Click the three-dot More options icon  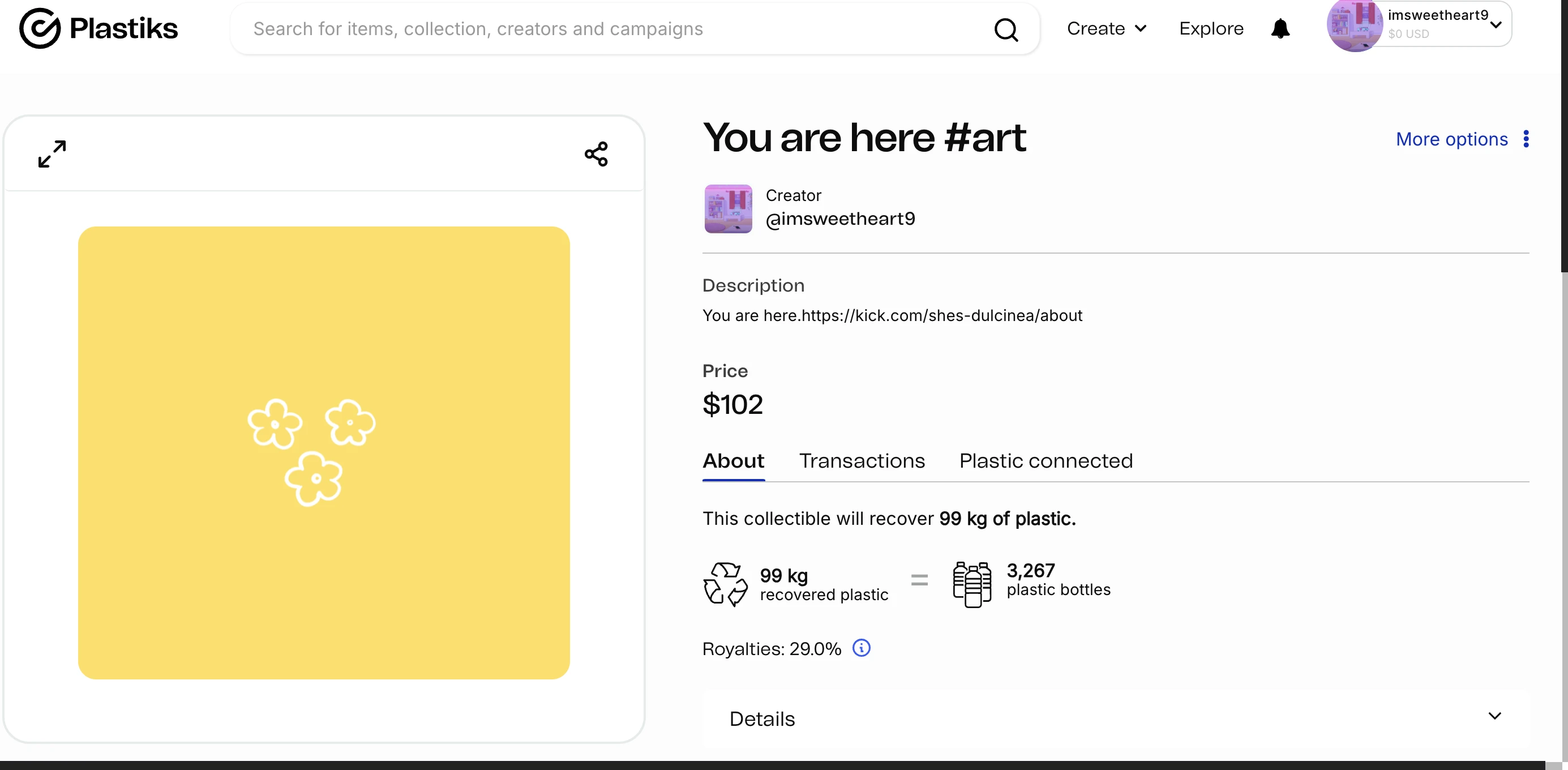(1526, 139)
